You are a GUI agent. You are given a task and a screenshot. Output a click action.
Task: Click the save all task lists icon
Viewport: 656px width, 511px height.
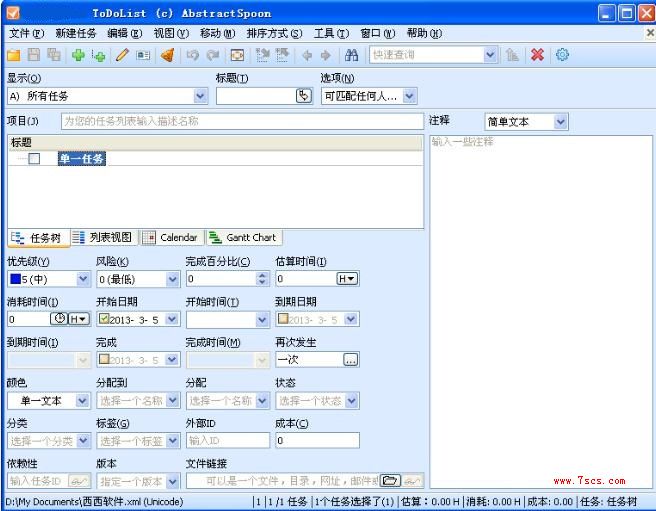click(x=54, y=55)
